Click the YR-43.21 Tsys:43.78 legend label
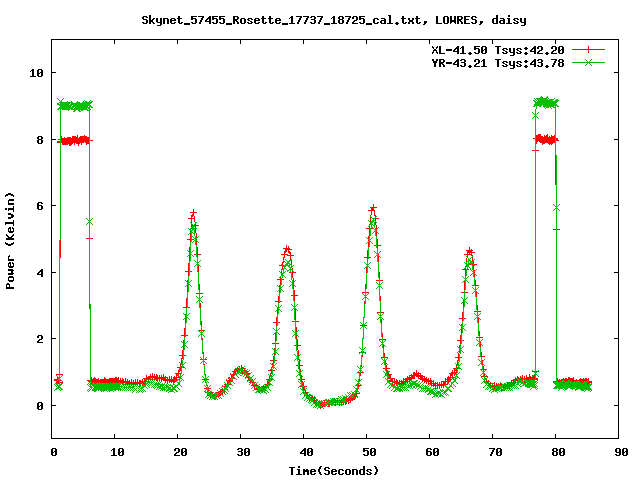 click(x=498, y=63)
